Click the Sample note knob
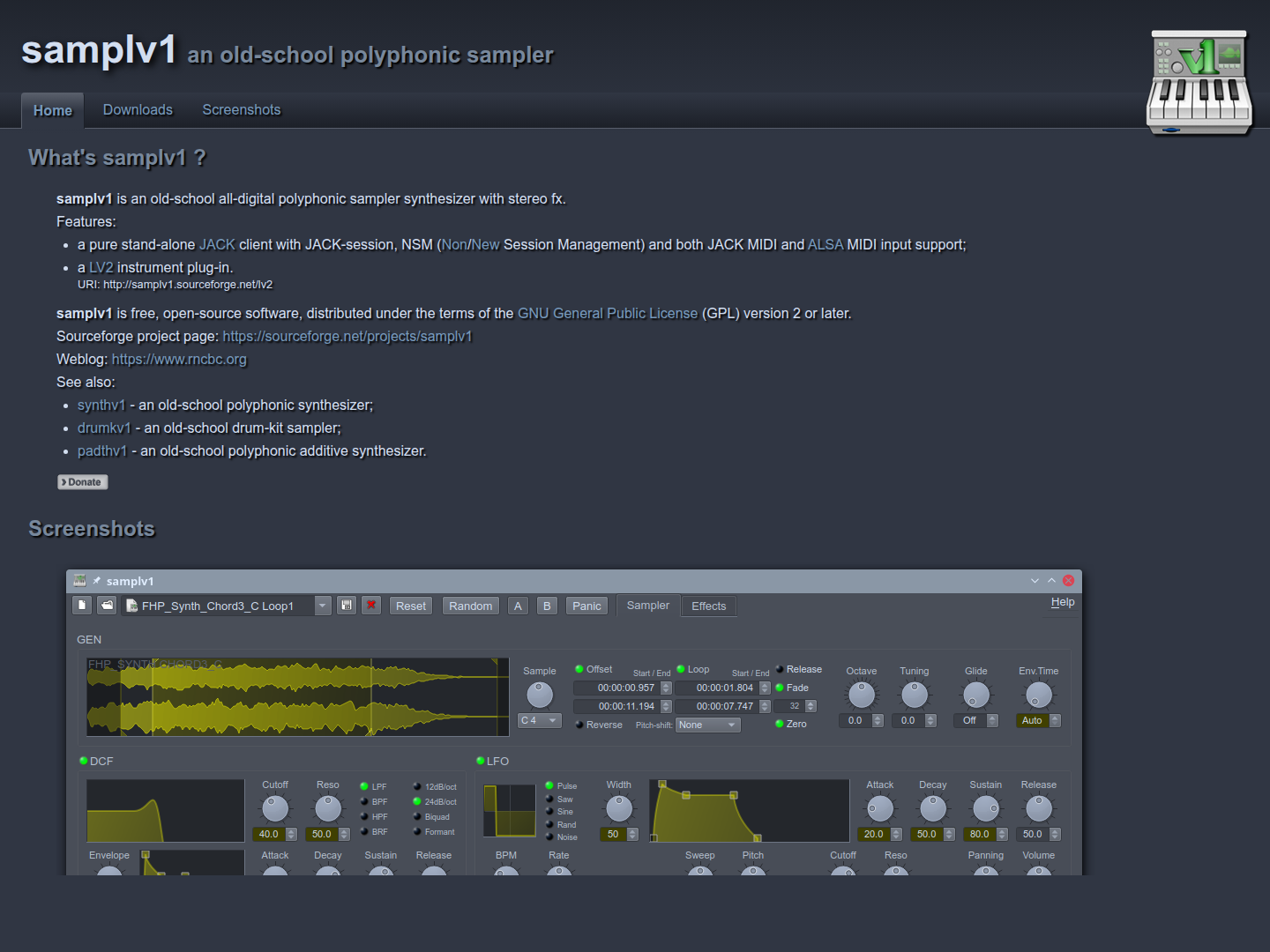 (x=540, y=695)
